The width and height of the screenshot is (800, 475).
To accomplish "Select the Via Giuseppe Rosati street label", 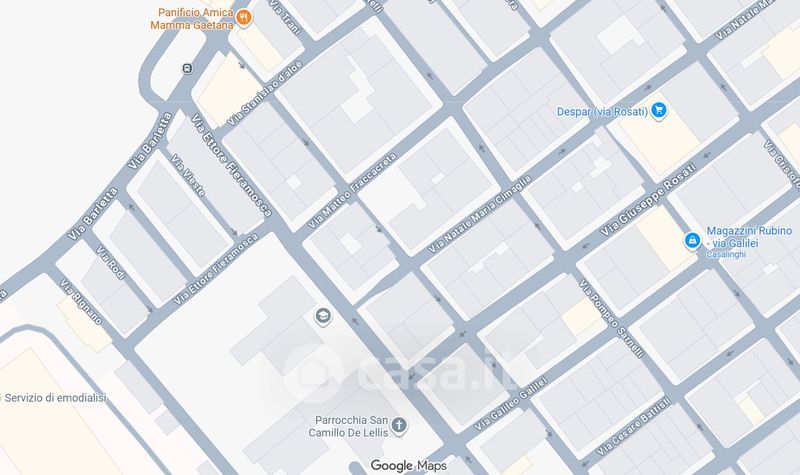I will coord(647,199).
